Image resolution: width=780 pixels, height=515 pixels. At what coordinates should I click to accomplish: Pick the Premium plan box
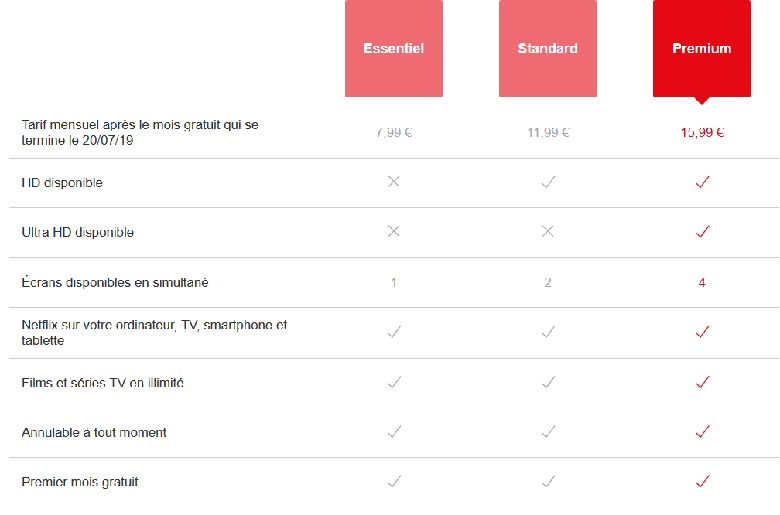point(701,48)
